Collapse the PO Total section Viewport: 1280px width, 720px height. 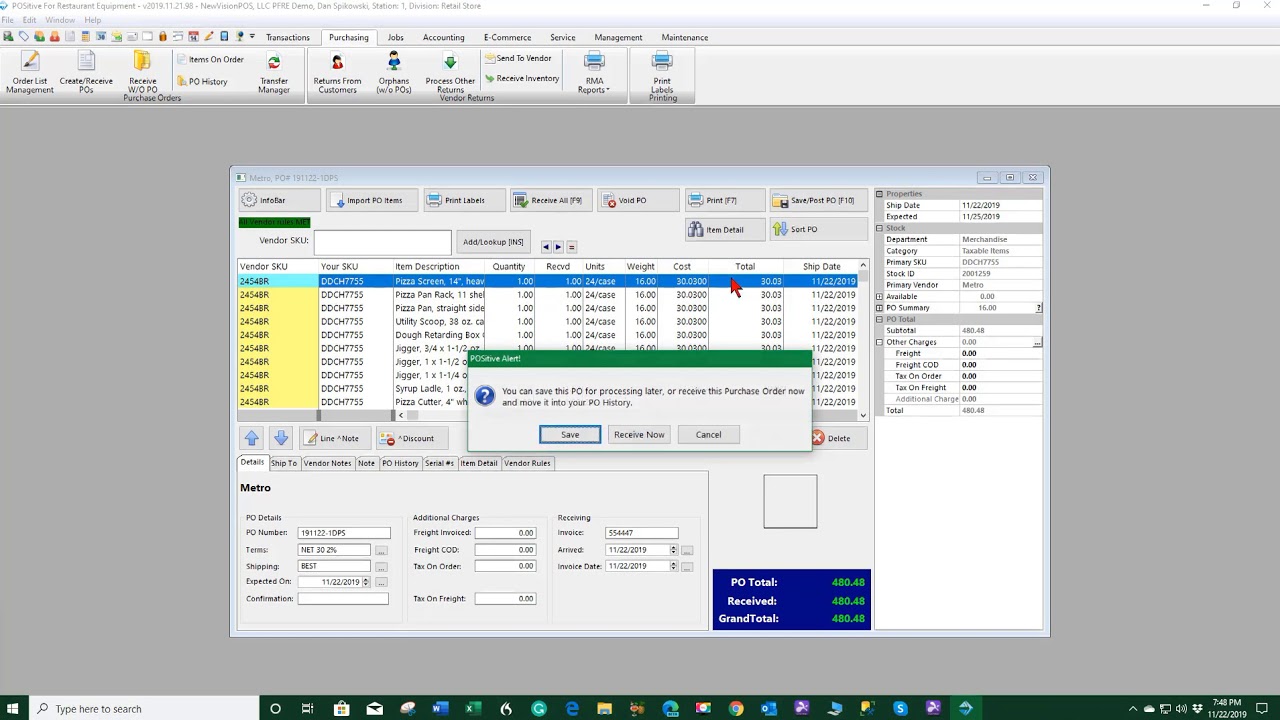pos(880,319)
